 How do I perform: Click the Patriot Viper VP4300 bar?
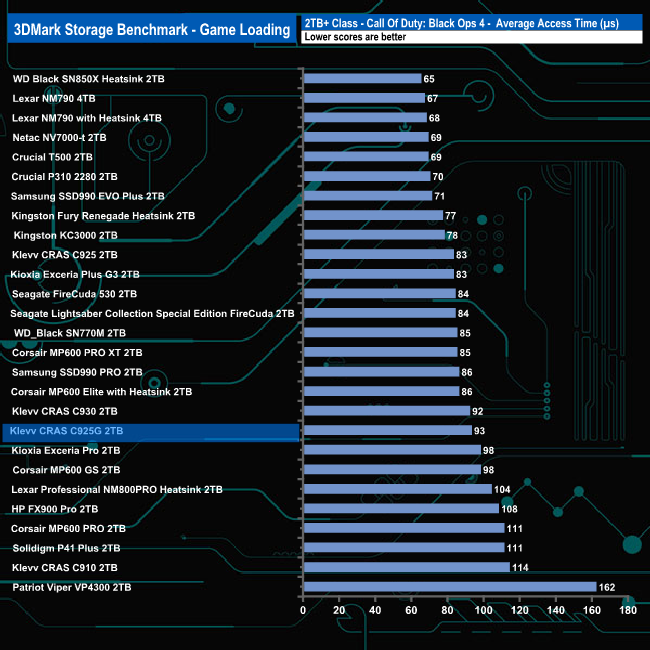(x=450, y=587)
